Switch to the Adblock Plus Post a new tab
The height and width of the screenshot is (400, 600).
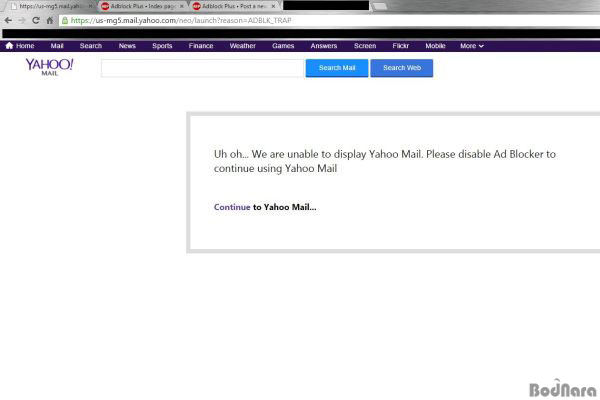(x=234, y=7)
